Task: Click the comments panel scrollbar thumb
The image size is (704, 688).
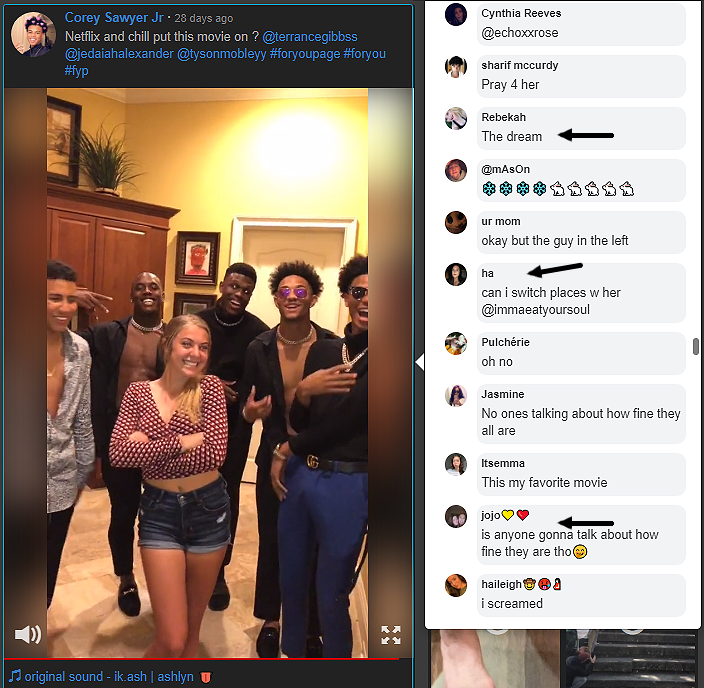Action: (x=695, y=346)
